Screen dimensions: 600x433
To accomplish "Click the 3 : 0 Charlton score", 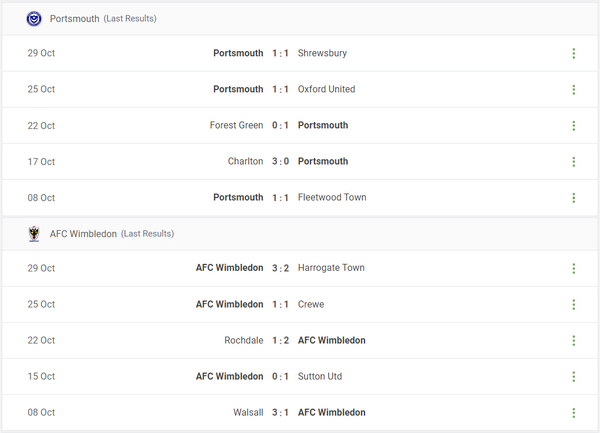I will click(x=281, y=162).
